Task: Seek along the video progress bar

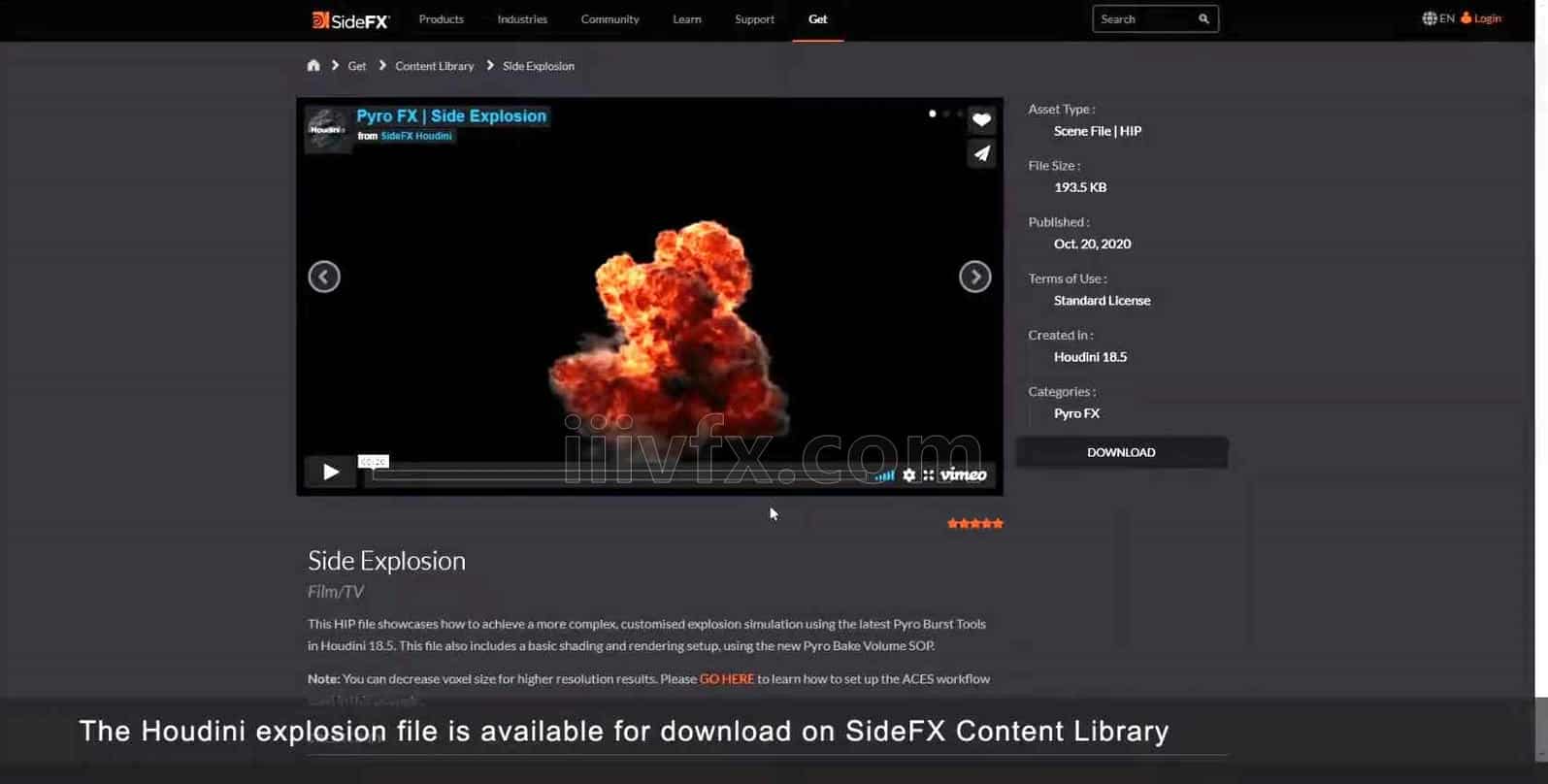Action: pos(617,475)
